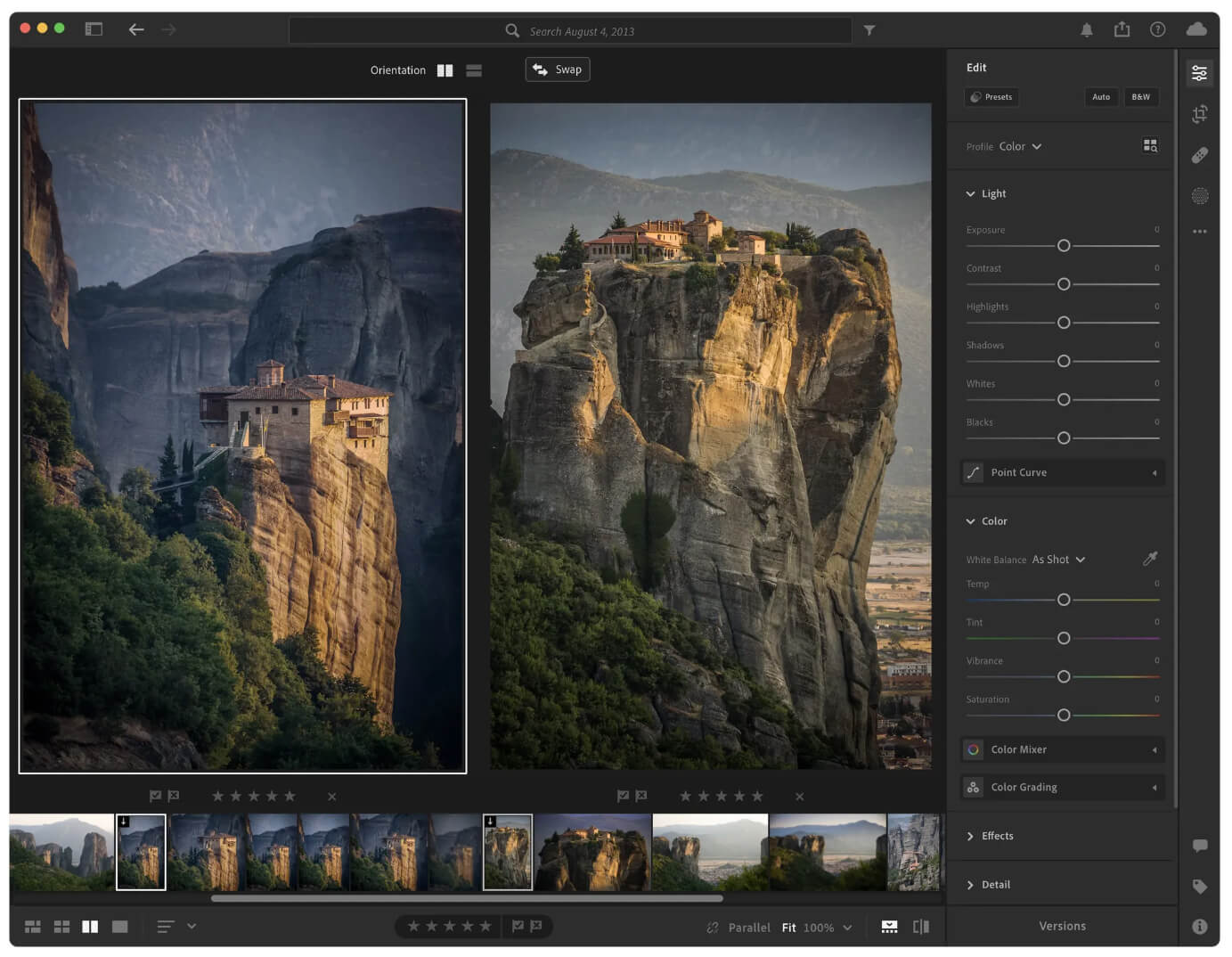The height and width of the screenshot is (957, 1232).
Task: Toggle the filmstrip visibility
Action: point(889,927)
